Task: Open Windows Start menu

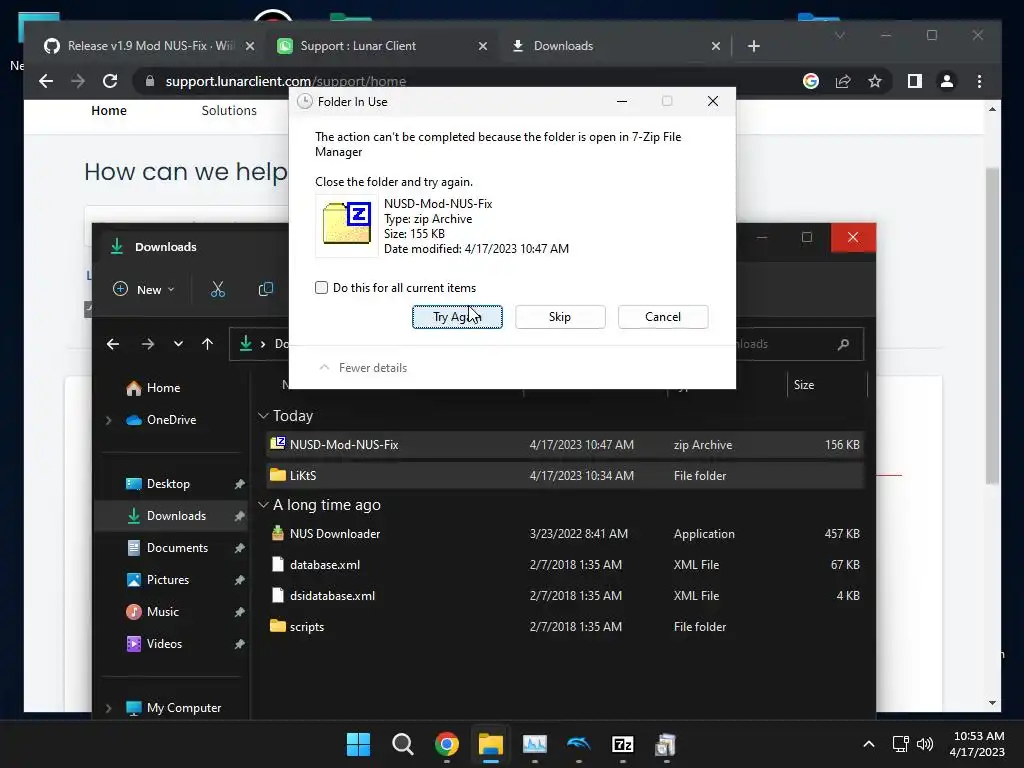Action: coord(358,744)
